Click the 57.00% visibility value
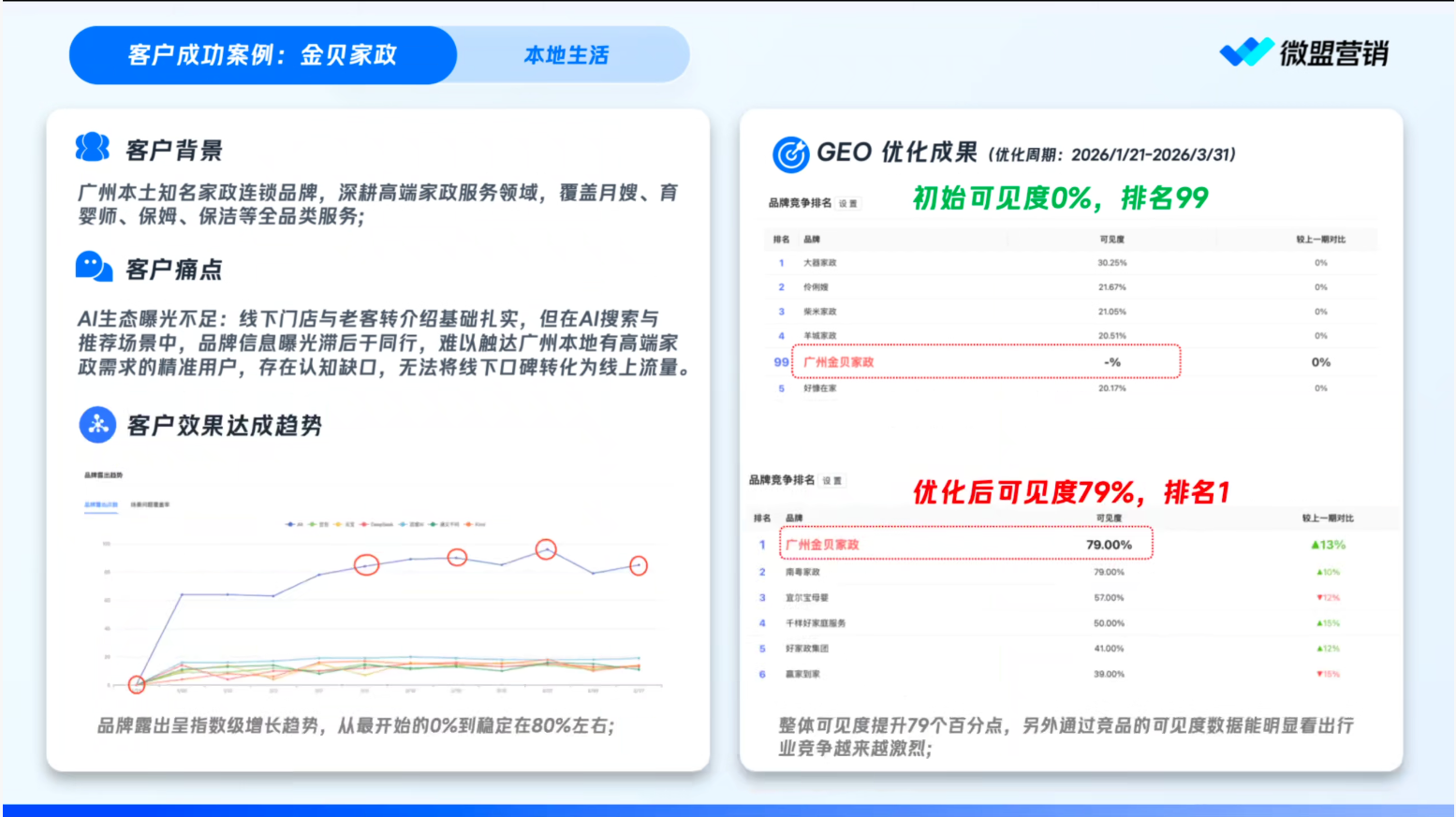Viewport: 1456px width, 817px height. (1110, 597)
